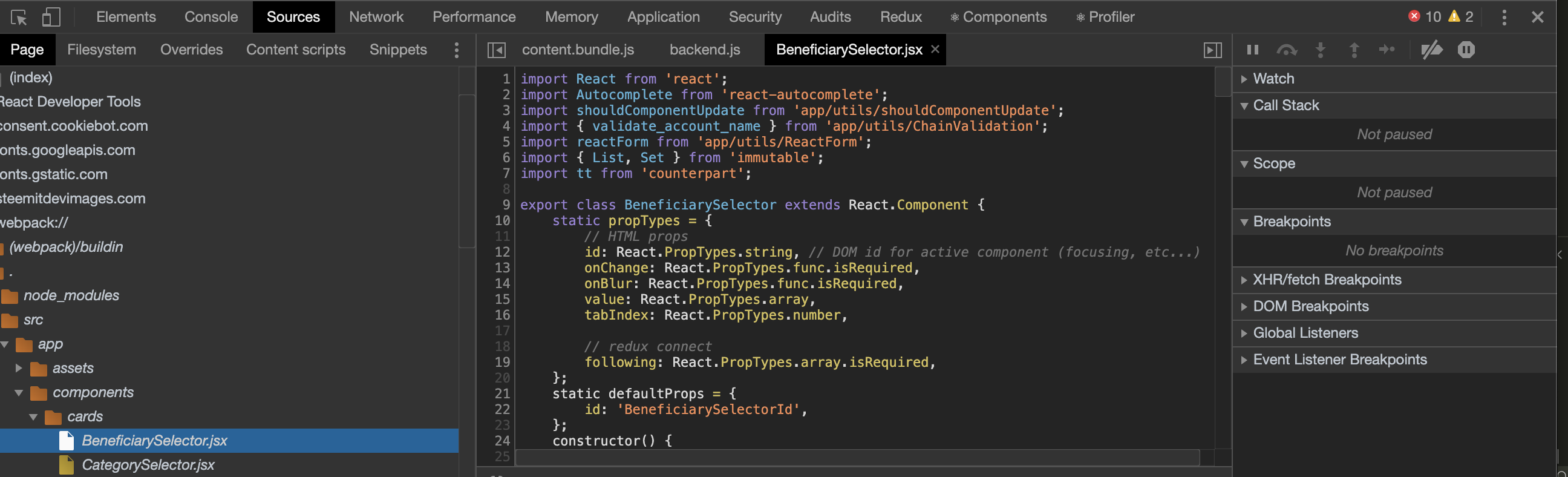The height and width of the screenshot is (477, 1568).
Task: Close the BeneficiarySelector.jsx editor tab
Action: (x=935, y=50)
